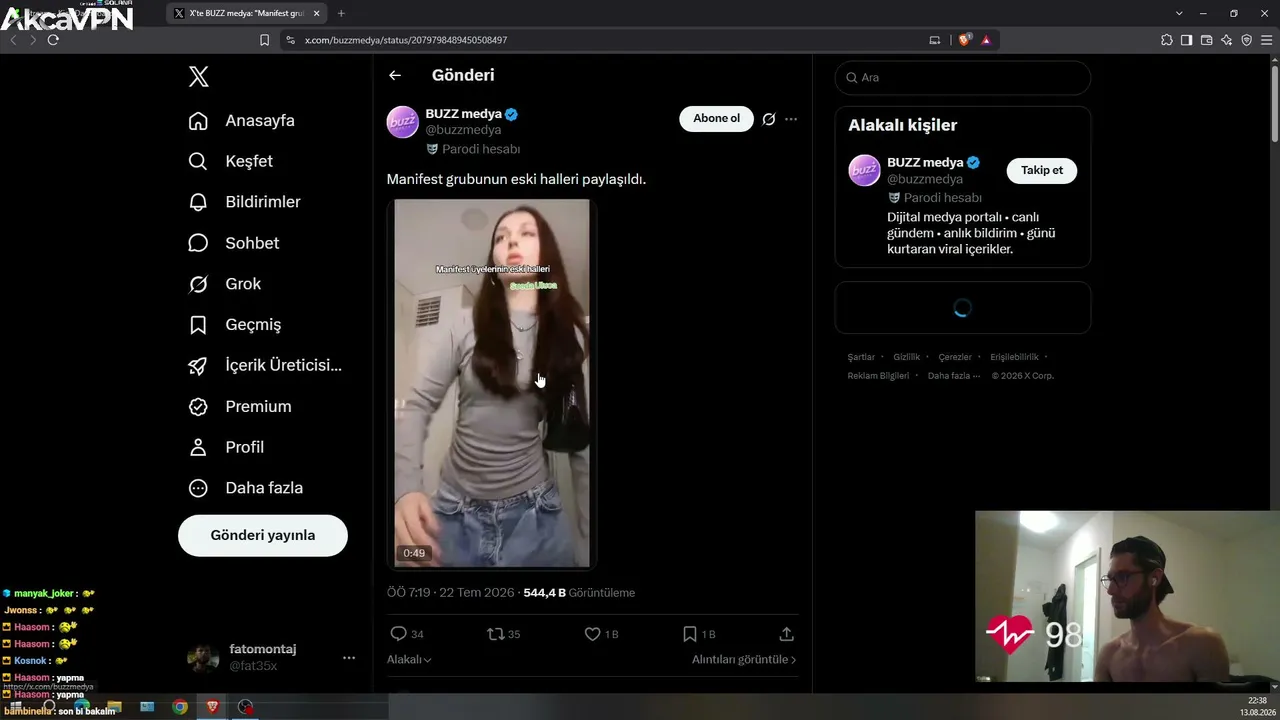Viewport: 1280px width, 720px height.
Task: Click the browser back arrow
Action: [x=14, y=40]
